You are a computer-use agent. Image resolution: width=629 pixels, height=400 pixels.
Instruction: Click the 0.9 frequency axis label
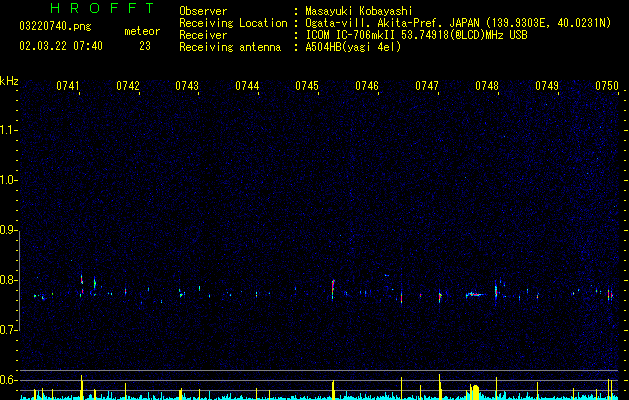coord(8,230)
